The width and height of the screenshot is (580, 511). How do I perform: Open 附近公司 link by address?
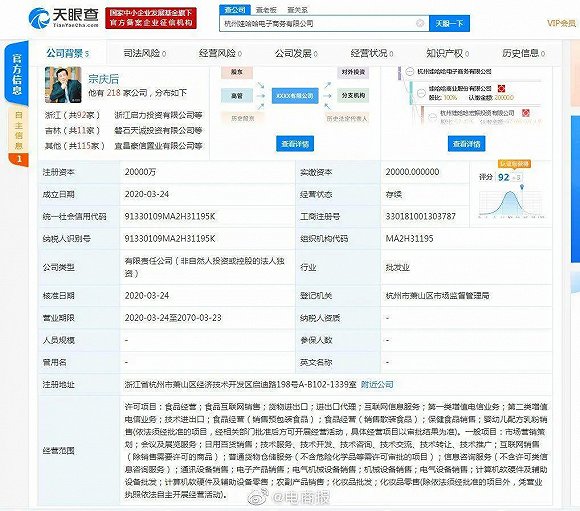point(377,384)
